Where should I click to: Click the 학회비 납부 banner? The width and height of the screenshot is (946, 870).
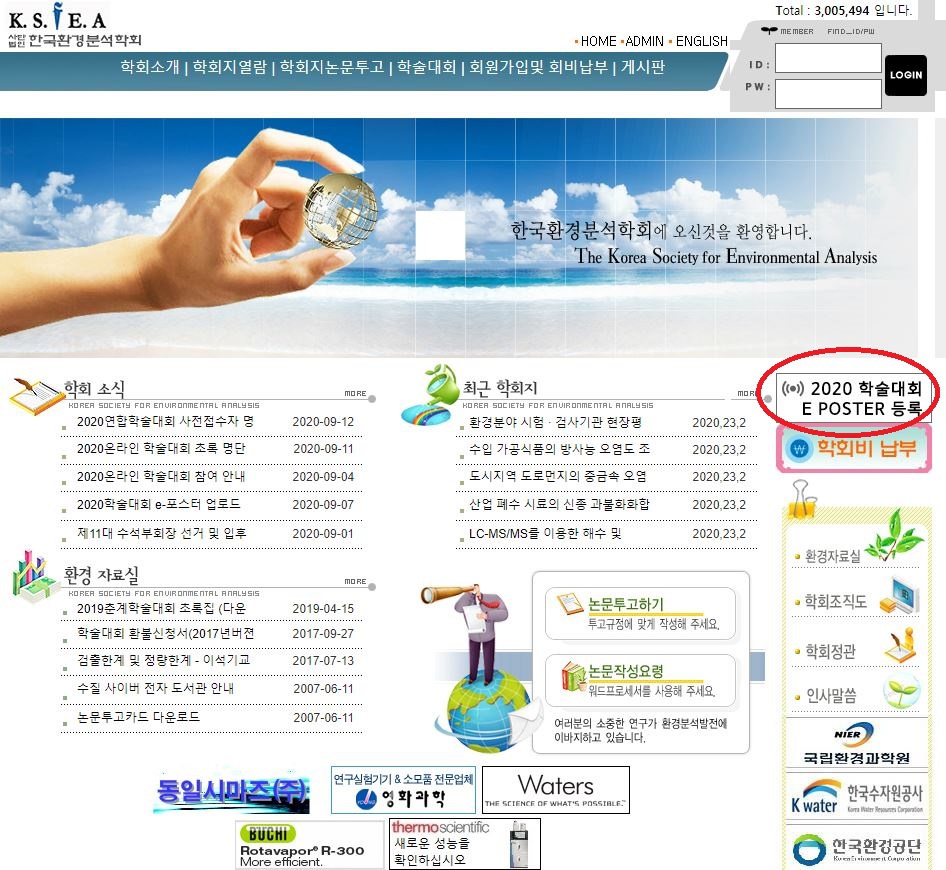pos(853,448)
